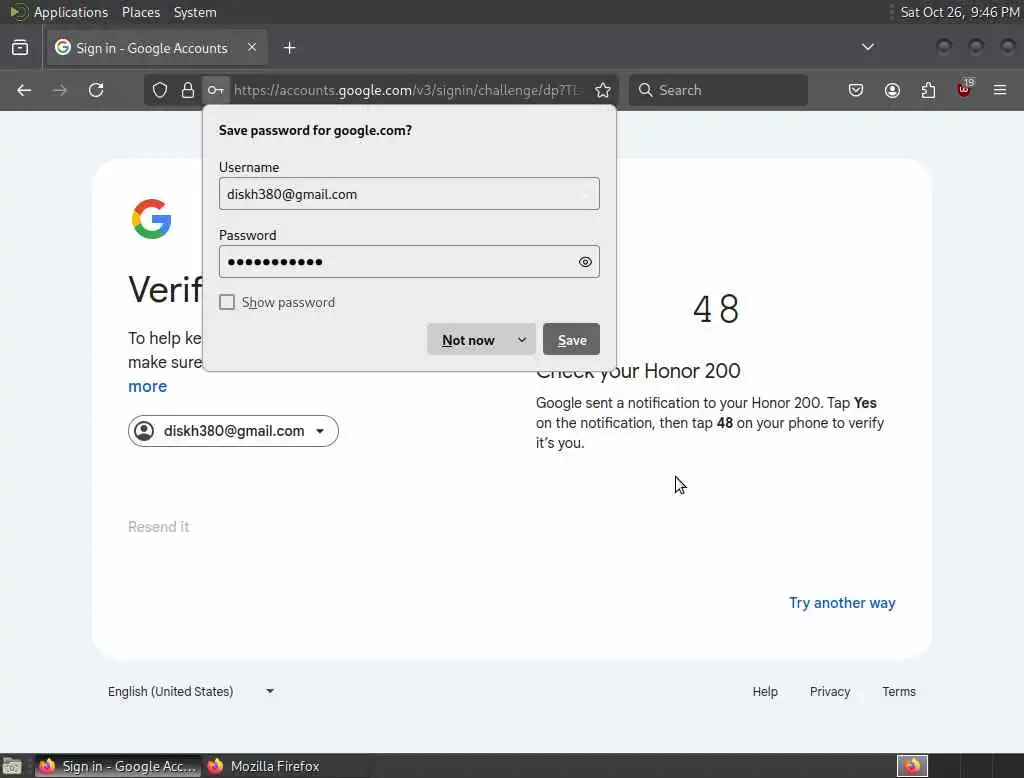The width and height of the screenshot is (1024, 778).
Task: Select the Sign in - Google Accounts tab
Action: [x=157, y=48]
